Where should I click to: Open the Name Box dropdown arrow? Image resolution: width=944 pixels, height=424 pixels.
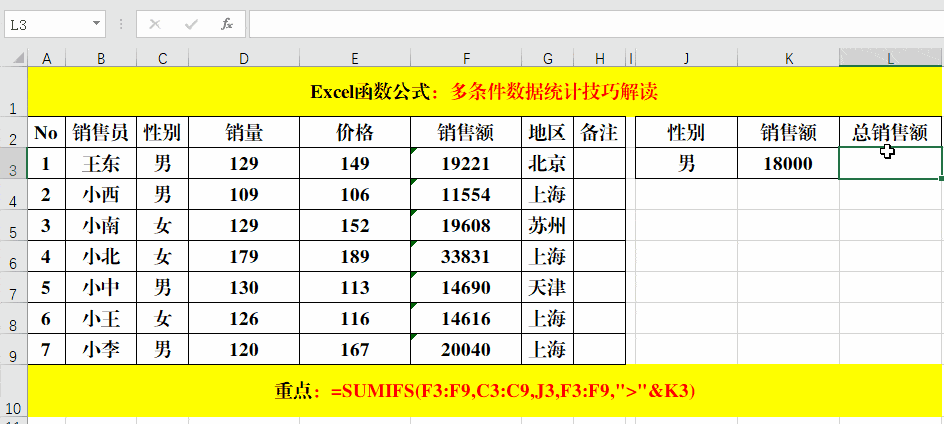(x=96, y=23)
